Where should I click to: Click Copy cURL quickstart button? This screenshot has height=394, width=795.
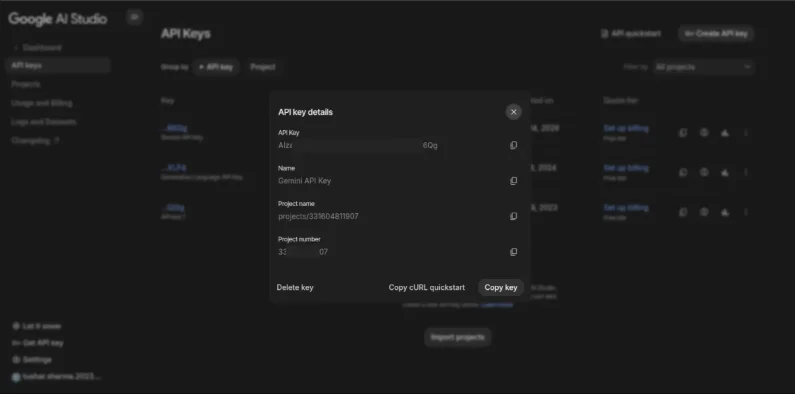426,288
